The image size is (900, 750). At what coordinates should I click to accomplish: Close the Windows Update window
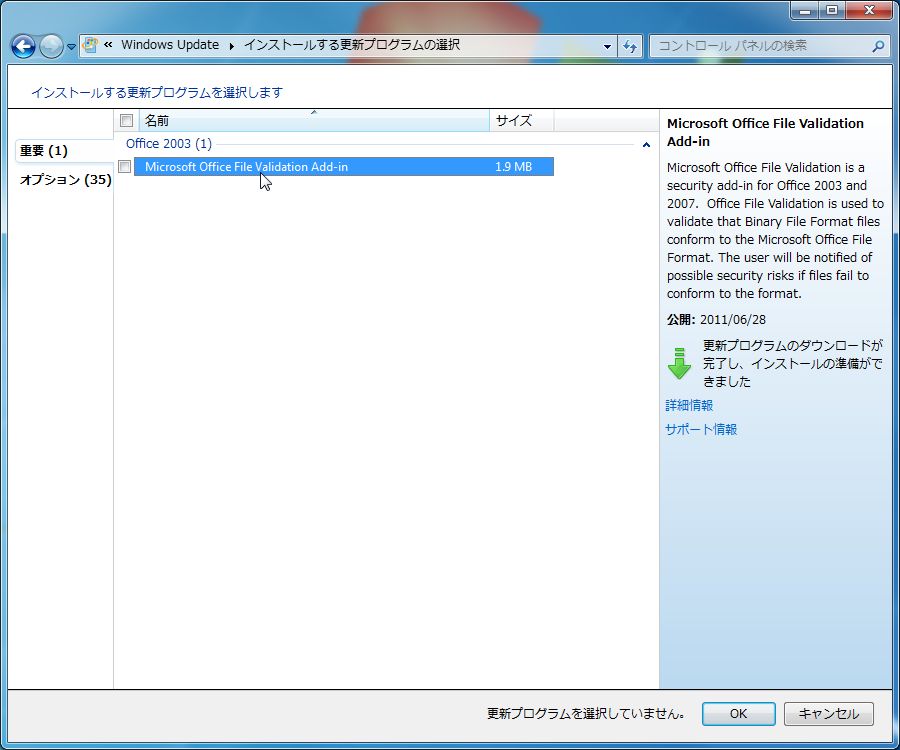click(x=869, y=10)
